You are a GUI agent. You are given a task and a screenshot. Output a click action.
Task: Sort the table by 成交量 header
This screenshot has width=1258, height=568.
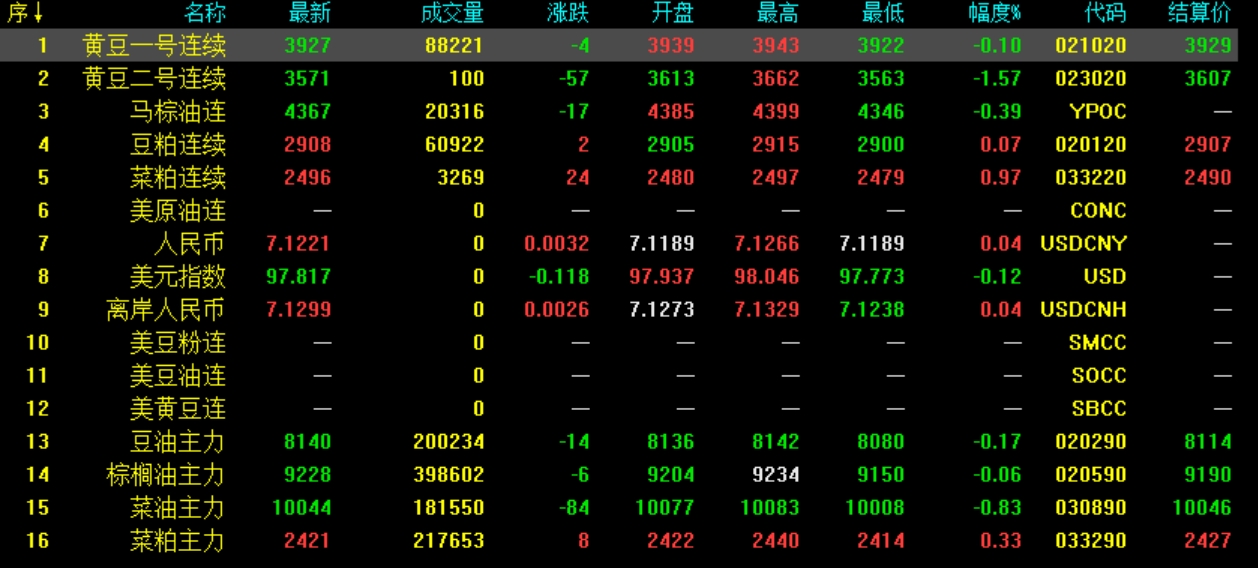tap(452, 13)
